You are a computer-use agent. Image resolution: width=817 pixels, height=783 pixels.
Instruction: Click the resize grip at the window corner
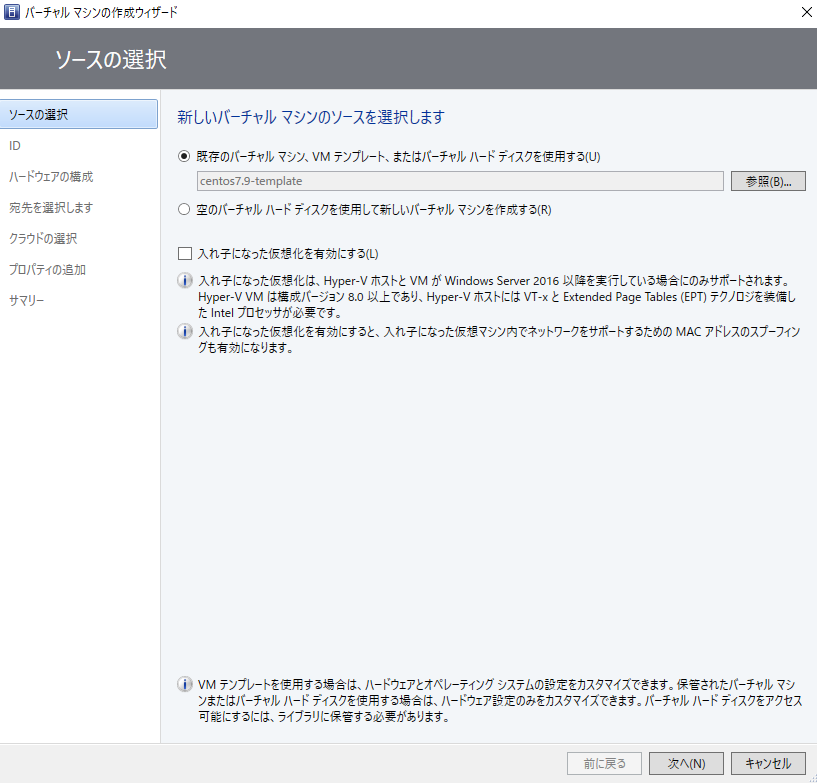(813, 779)
